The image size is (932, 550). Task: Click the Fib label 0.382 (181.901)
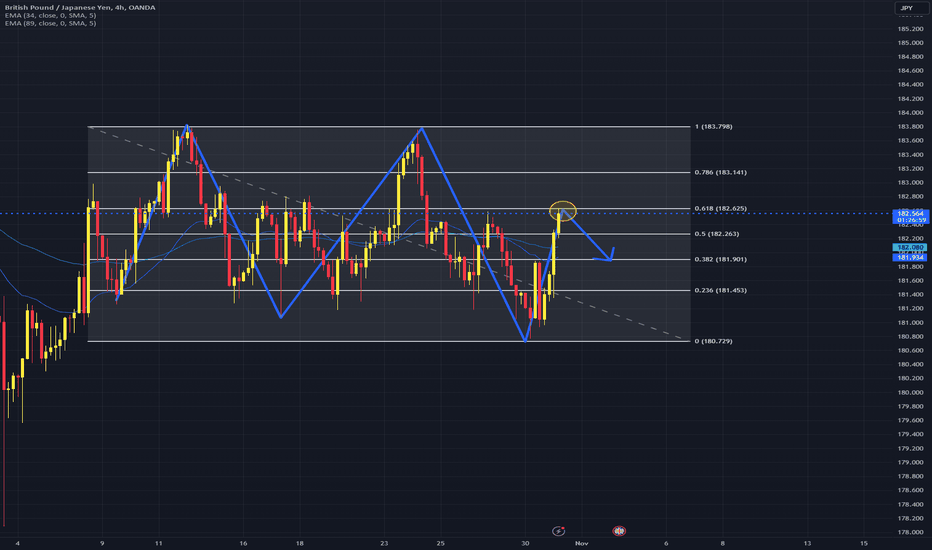coord(720,259)
